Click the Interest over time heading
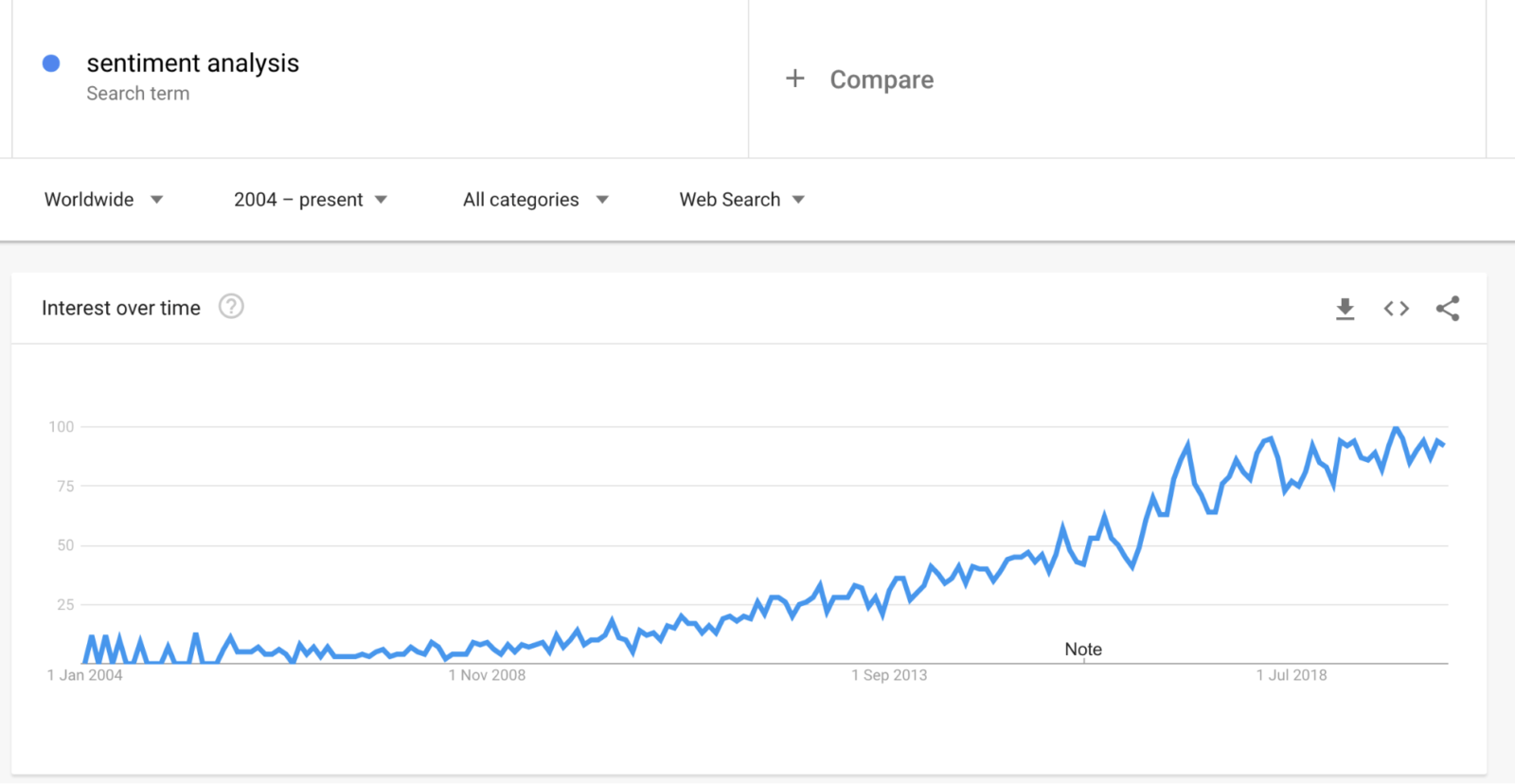 (120, 307)
